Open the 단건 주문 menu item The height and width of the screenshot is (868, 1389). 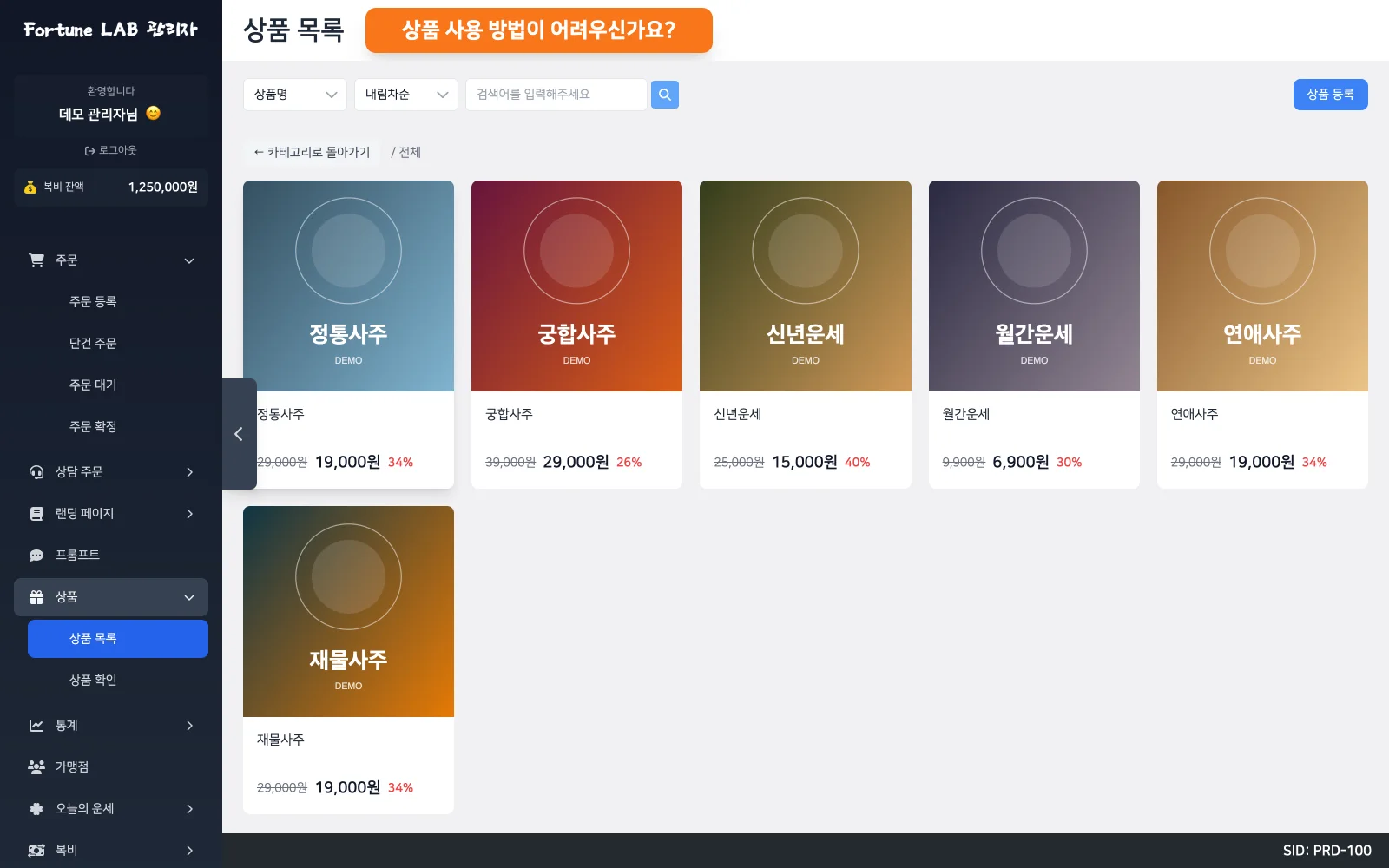[x=118, y=344]
